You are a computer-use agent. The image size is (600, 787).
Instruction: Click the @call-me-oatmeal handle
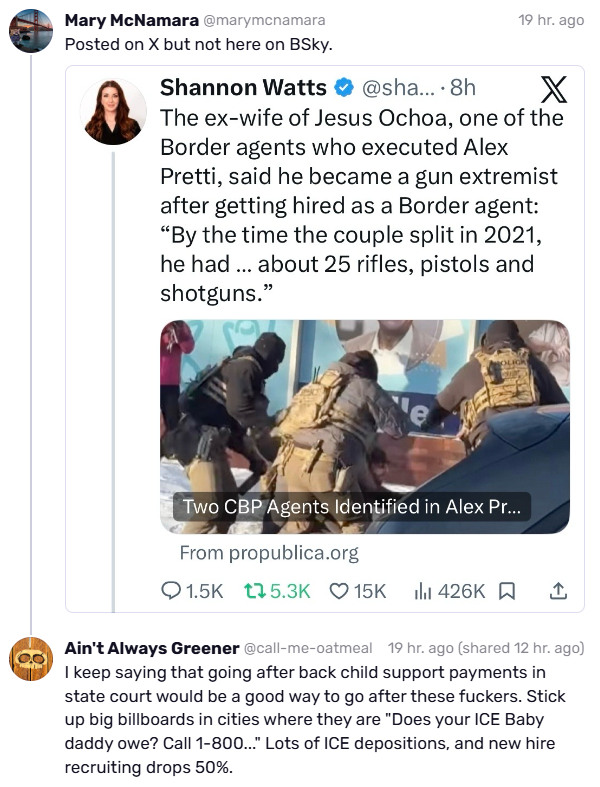[x=308, y=648]
